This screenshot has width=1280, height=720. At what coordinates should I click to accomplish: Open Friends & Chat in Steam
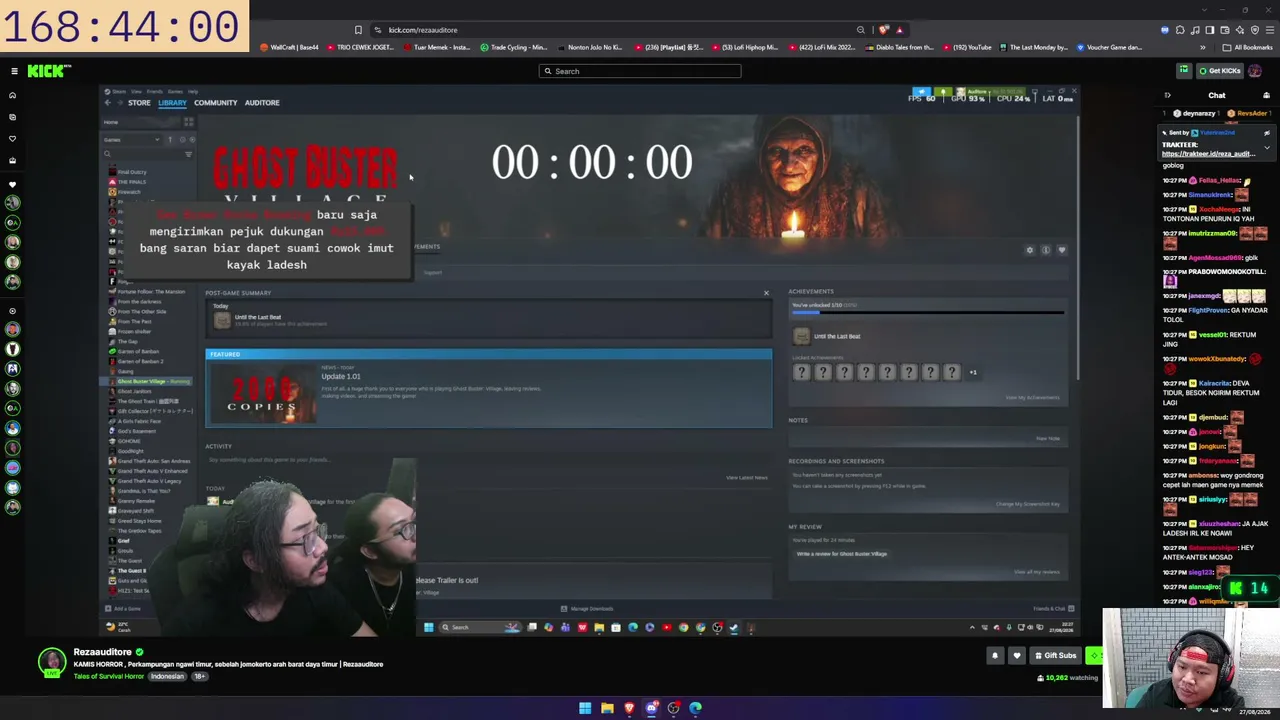pos(1053,609)
